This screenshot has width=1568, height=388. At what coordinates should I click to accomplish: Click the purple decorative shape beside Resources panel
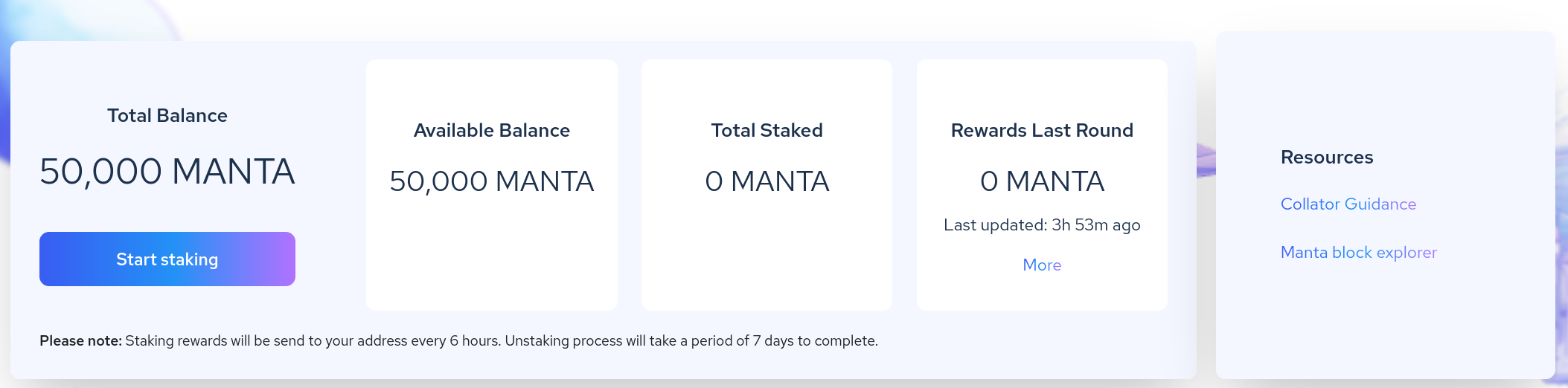click(x=1206, y=161)
